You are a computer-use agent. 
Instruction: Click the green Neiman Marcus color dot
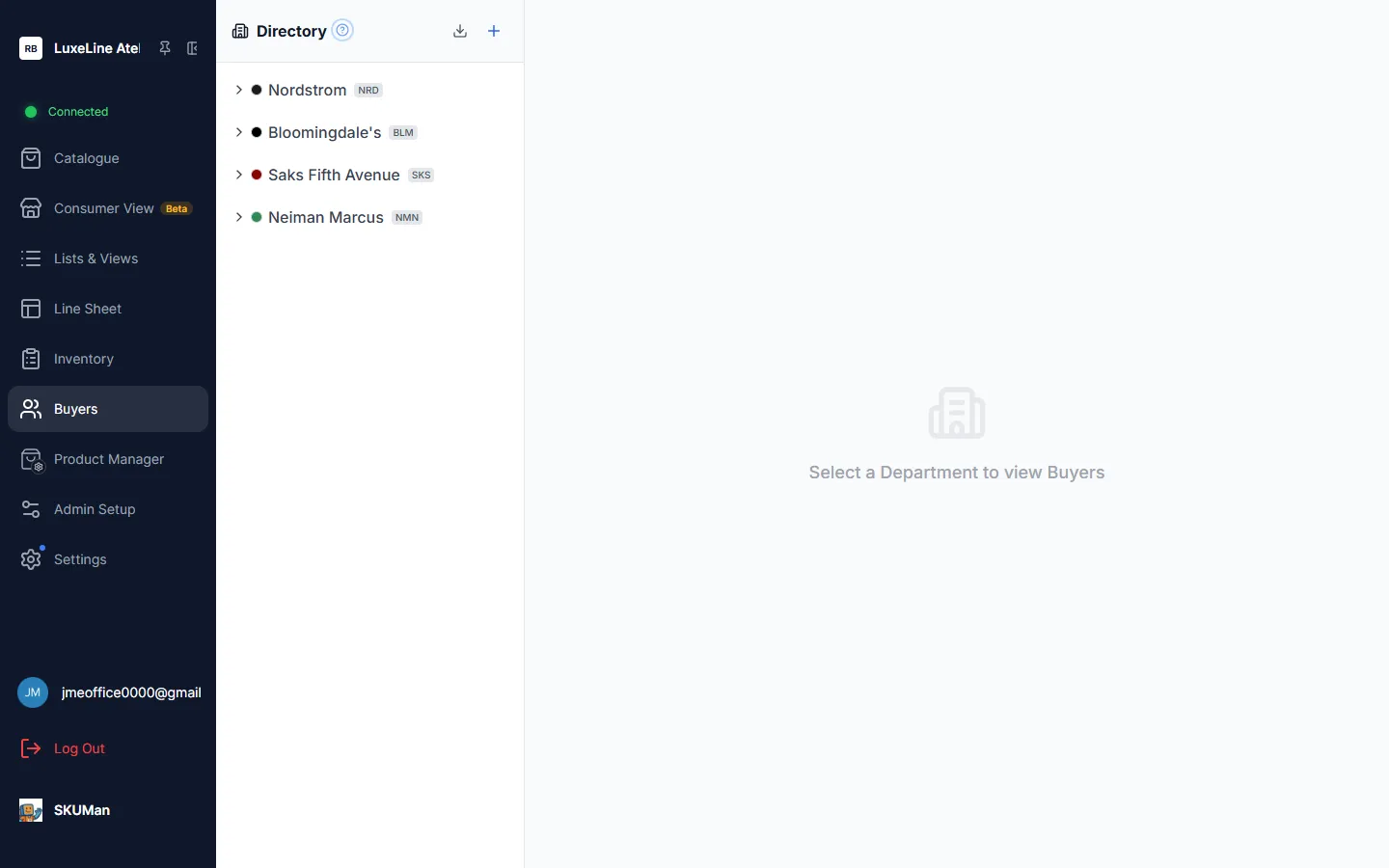pos(257,217)
